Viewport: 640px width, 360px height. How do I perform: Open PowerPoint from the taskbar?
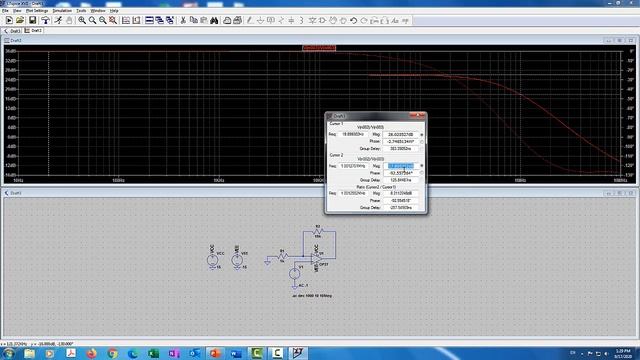215,353
